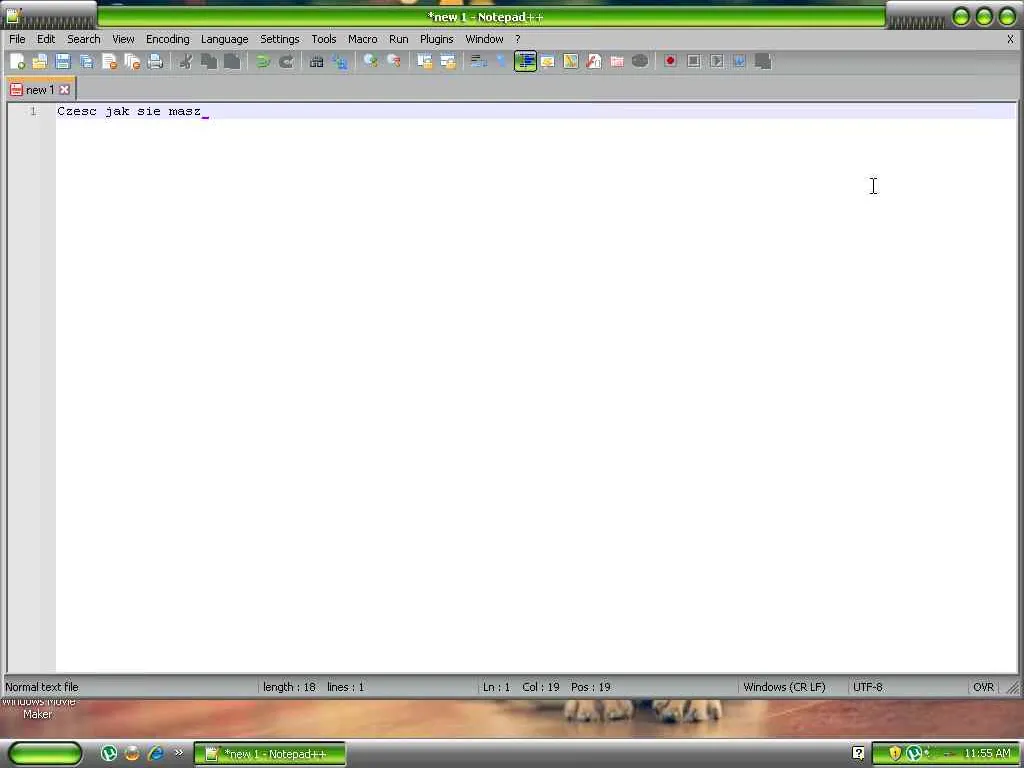Run macro multiple times icon
This screenshot has width=1024, height=768.
pyautogui.click(x=739, y=61)
